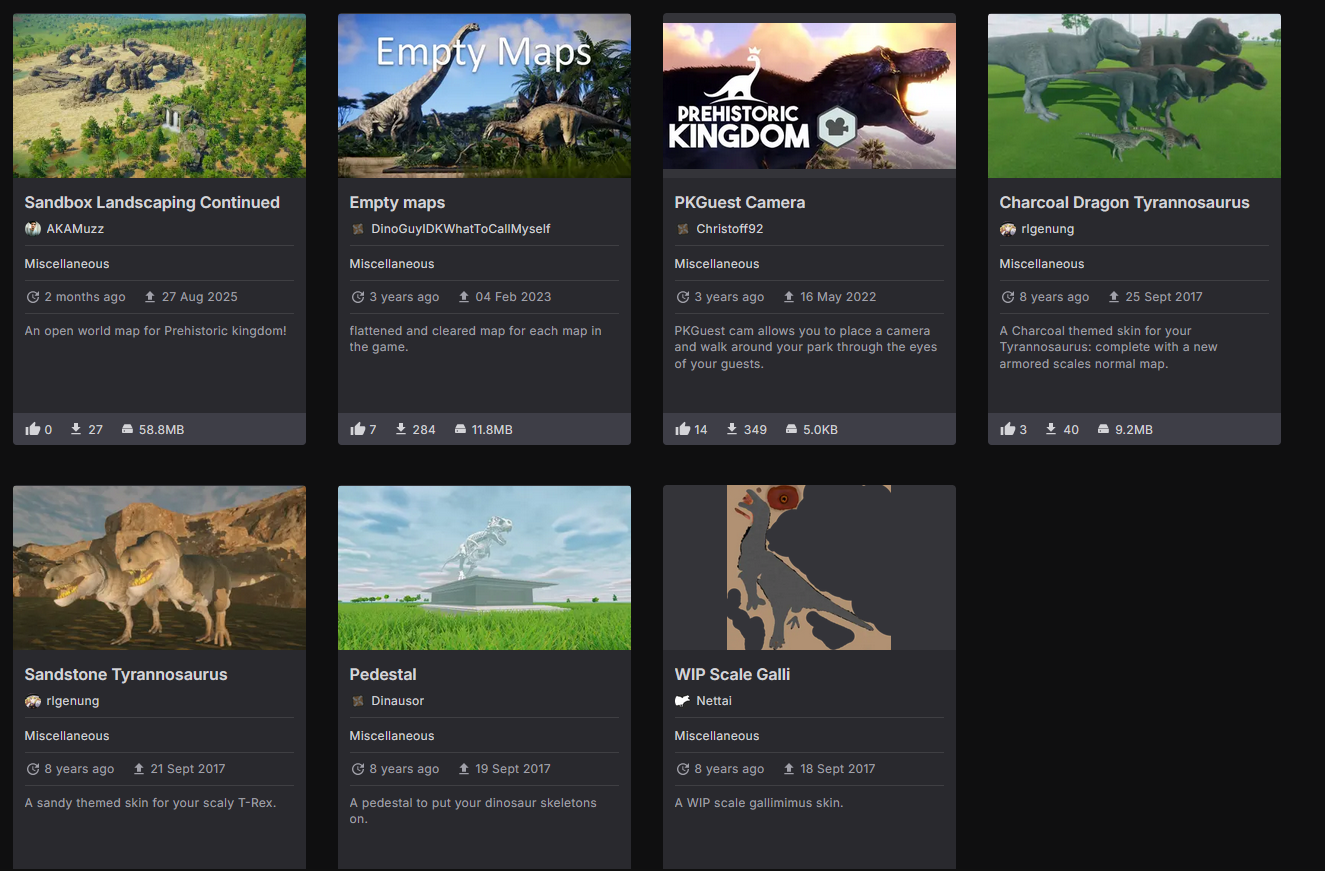Click thumbs-up icon on Empty maps card
The image size is (1325, 871).
point(358,429)
